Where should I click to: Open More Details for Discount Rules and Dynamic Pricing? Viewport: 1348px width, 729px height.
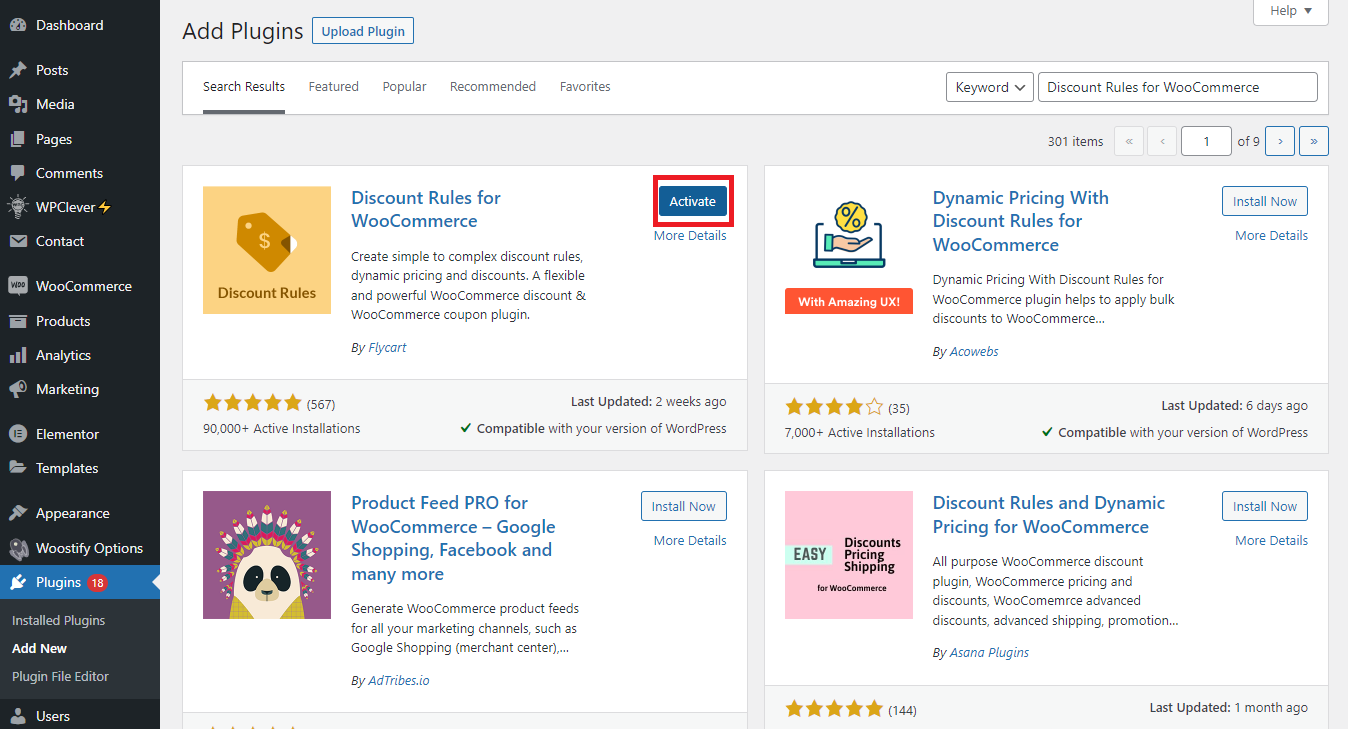click(x=1271, y=541)
